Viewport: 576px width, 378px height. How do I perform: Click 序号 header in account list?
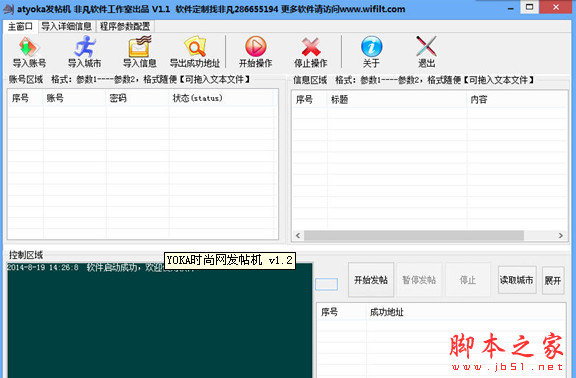tap(25, 98)
